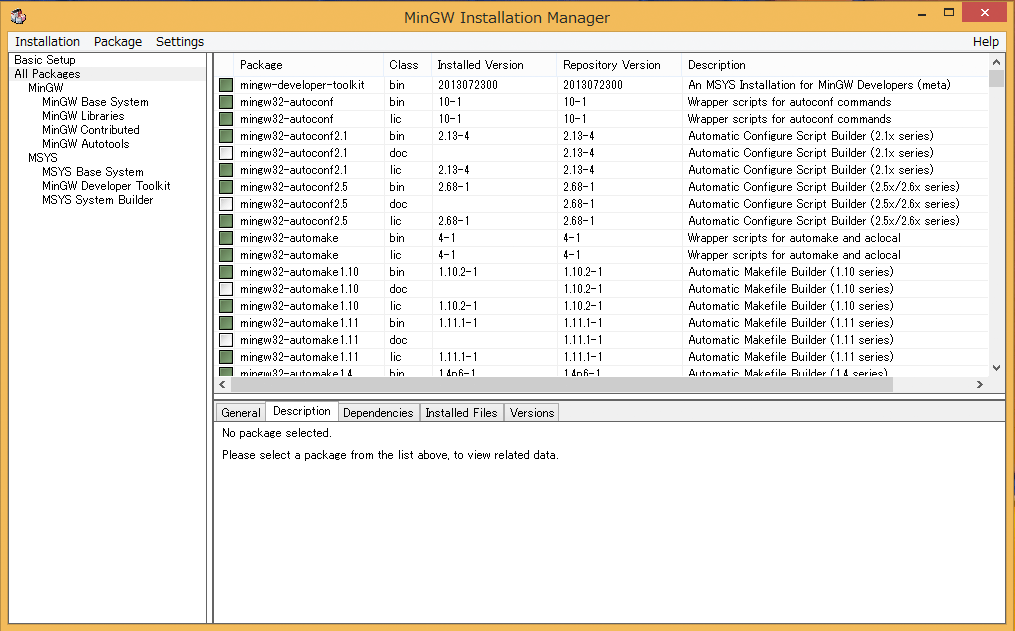Mark the mingw32-automake1.10 doc checkbox
This screenshot has width=1015, height=631.
(226, 289)
